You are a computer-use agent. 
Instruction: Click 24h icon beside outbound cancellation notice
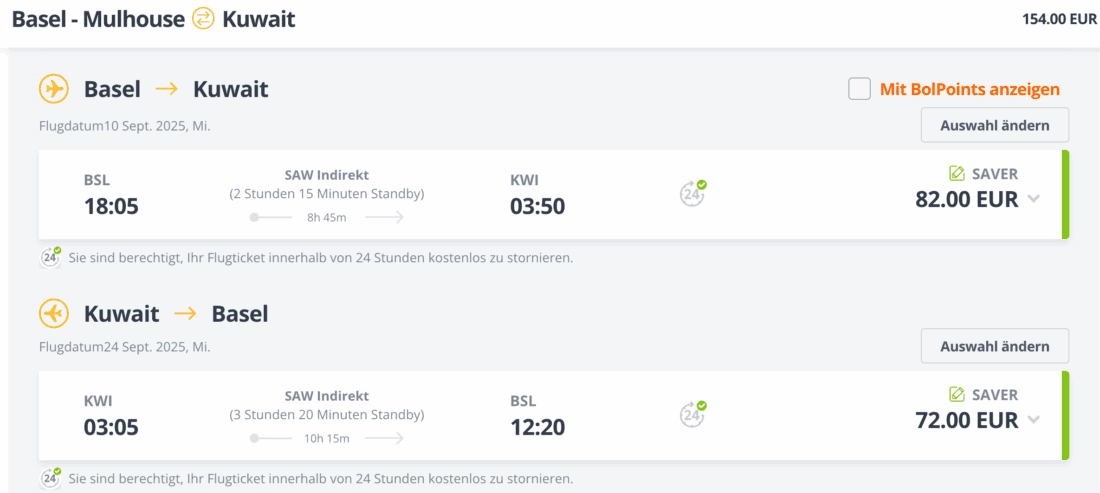(x=50, y=257)
